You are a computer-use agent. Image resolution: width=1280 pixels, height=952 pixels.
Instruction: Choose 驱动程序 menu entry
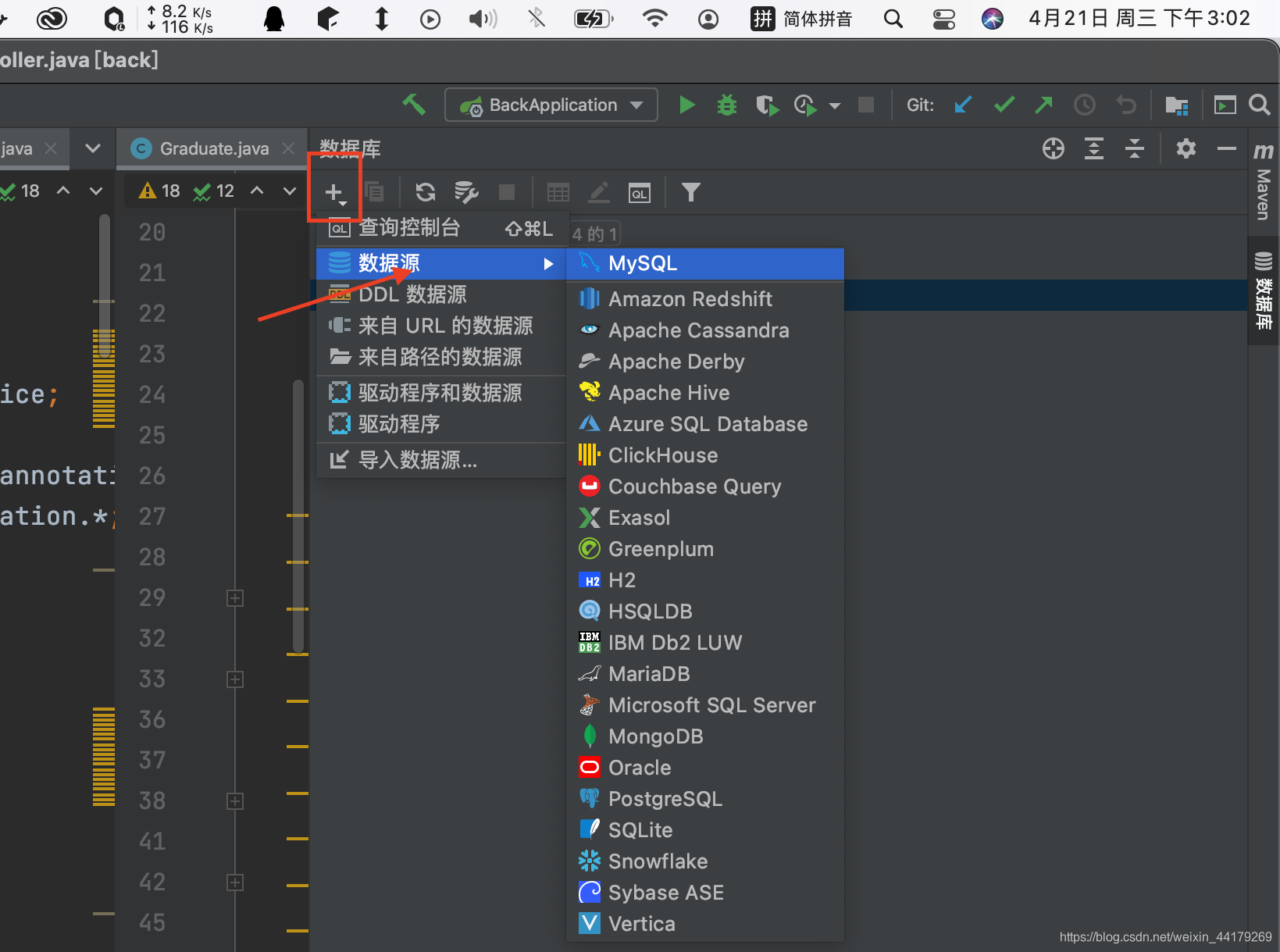pos(441,424)
